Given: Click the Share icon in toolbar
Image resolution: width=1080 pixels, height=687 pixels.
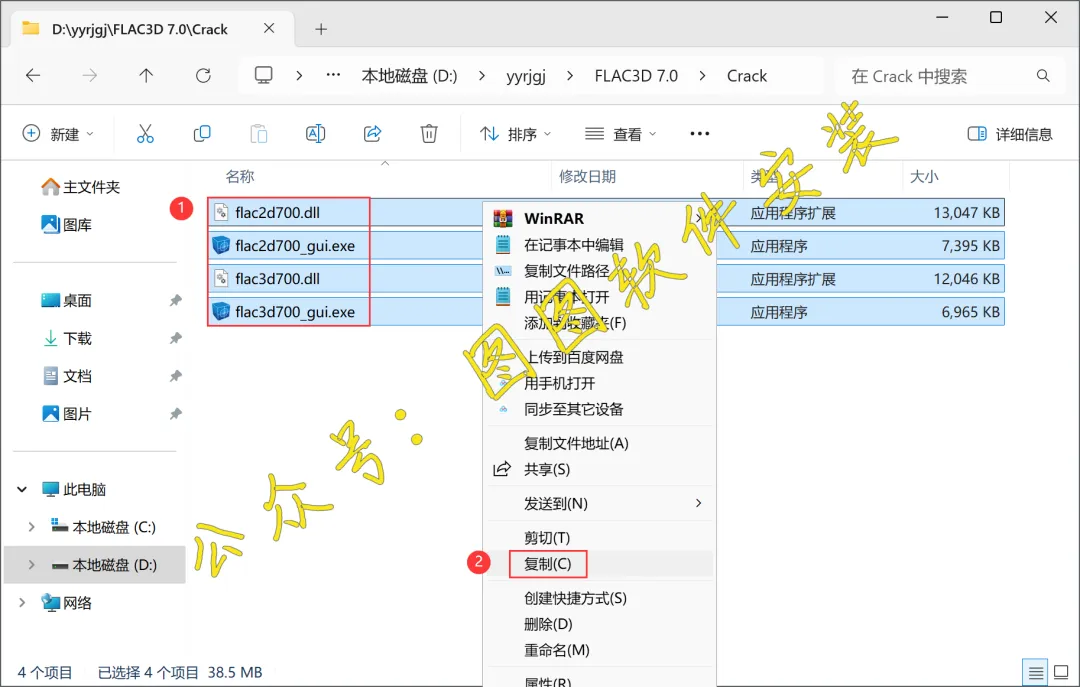Looking at the screenshot, I should (x=373, y=134).
